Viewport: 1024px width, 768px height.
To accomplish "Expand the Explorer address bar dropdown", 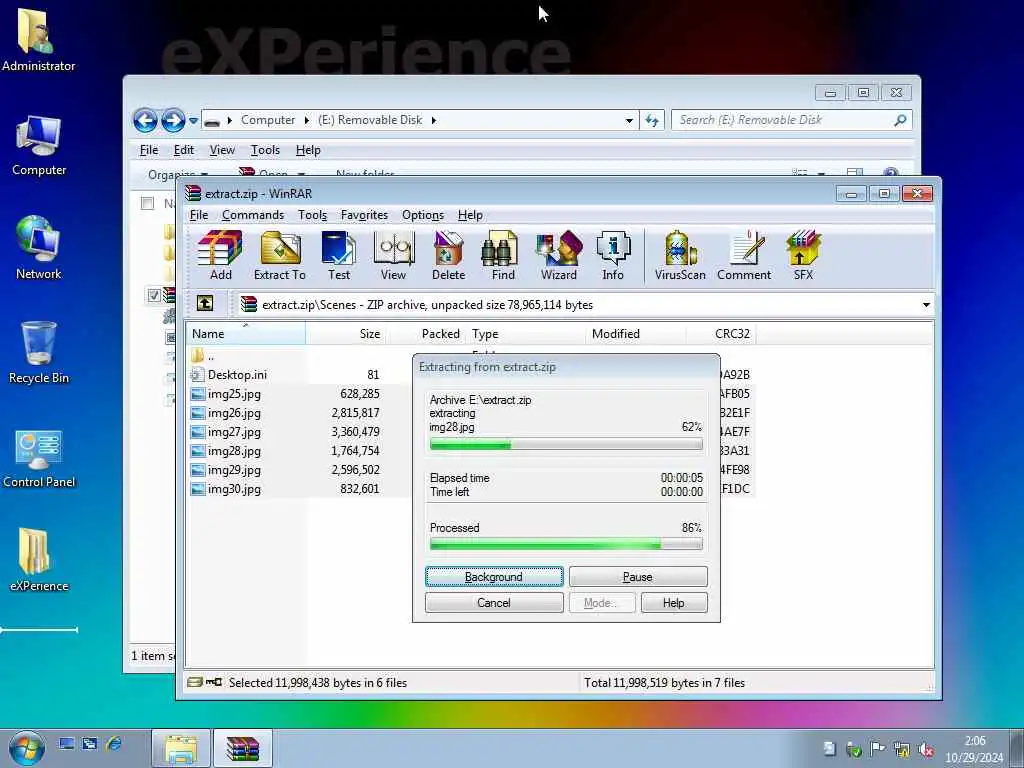I will 629,120.
